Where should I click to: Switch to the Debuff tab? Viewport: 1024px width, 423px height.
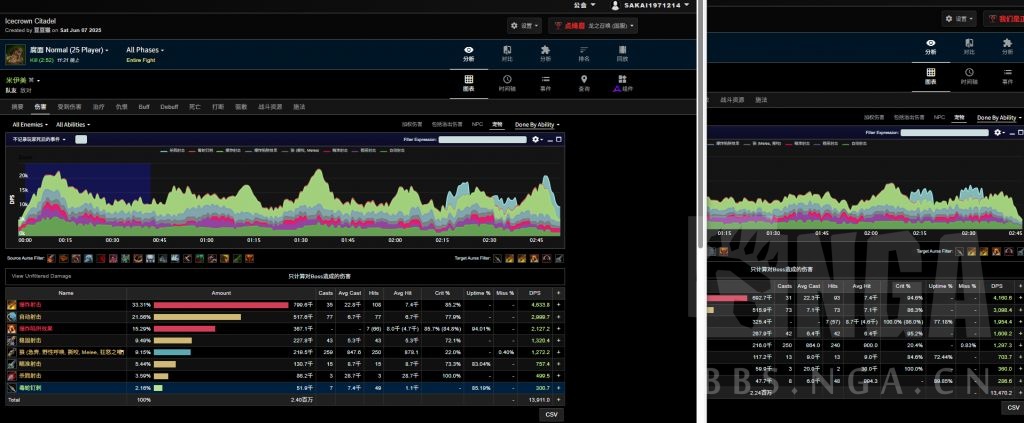click(168, 105)
